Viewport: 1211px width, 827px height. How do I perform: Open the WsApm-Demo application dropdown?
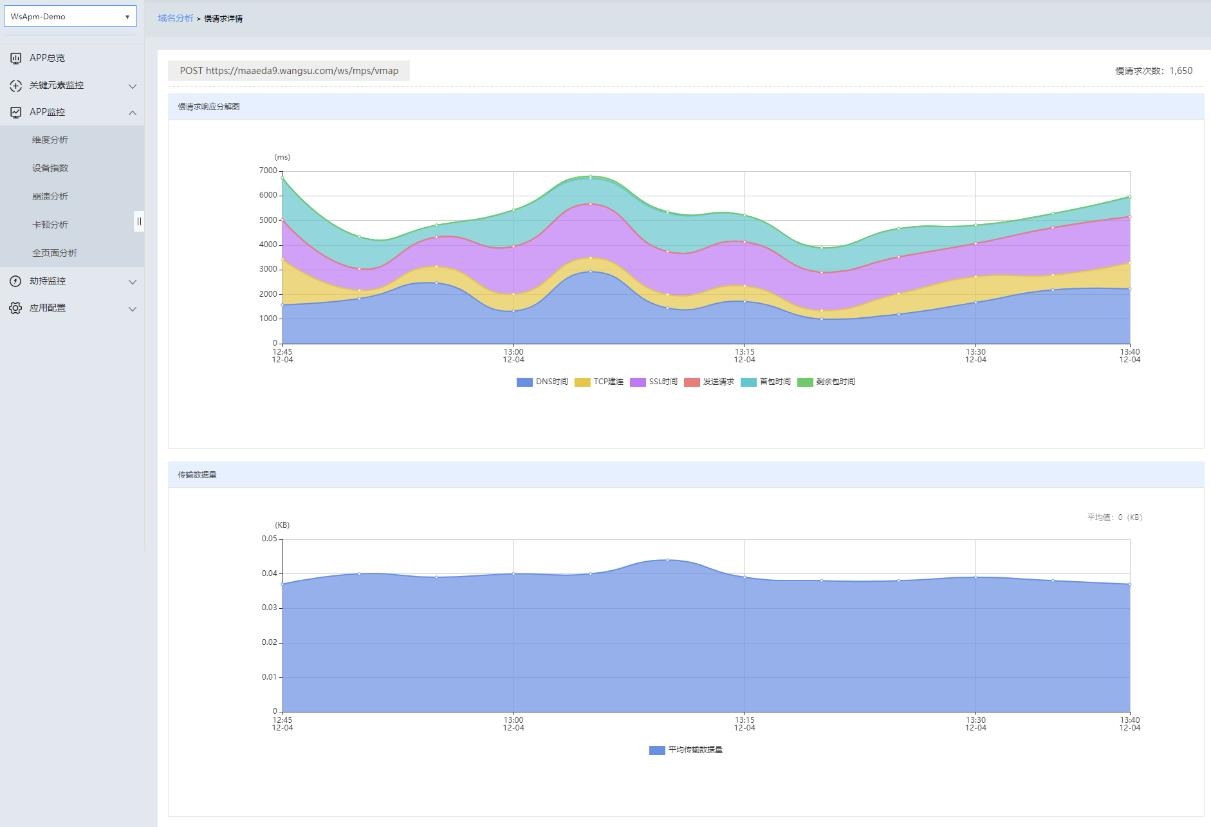point(70,17)
